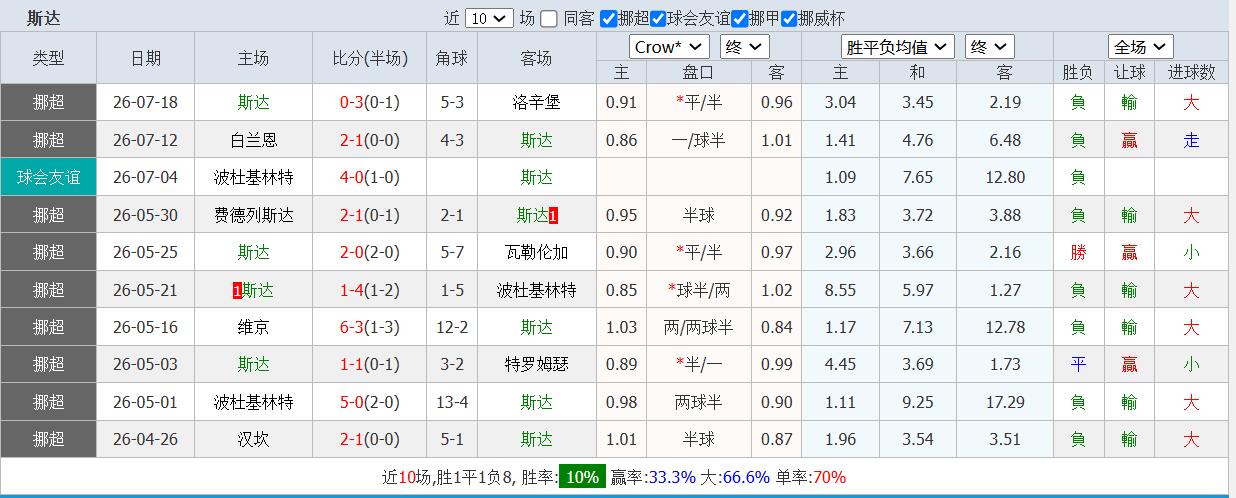Open score 6-3(1-3) of 维京 match
1236x498 pixels.
(370, 327)
